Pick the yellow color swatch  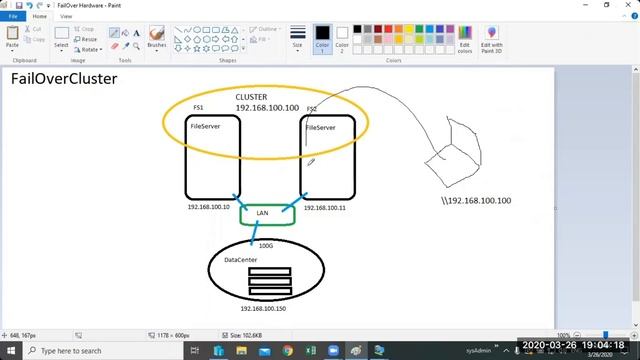pos(409,29)
